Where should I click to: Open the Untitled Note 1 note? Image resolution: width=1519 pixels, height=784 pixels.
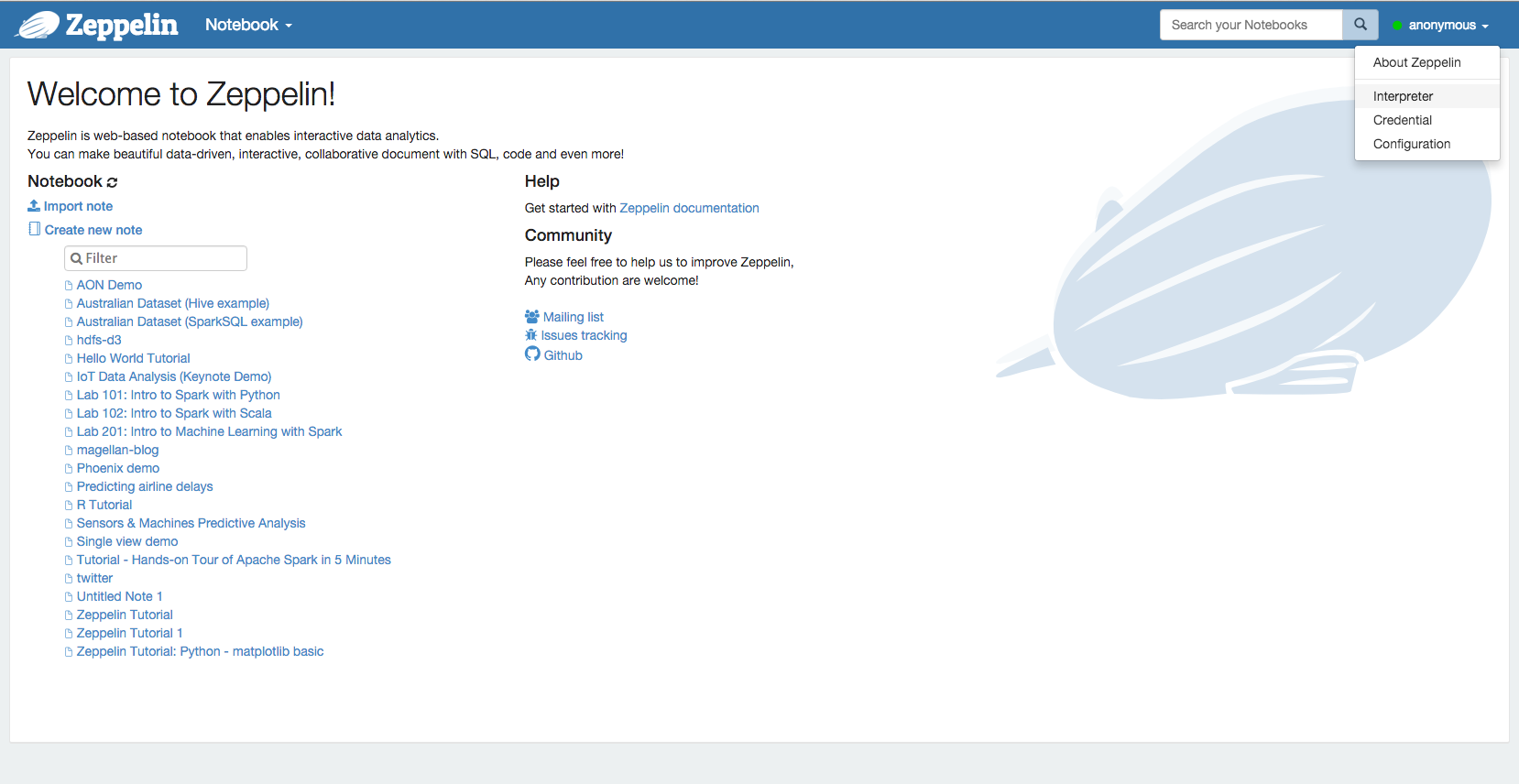tap(120, 596)
